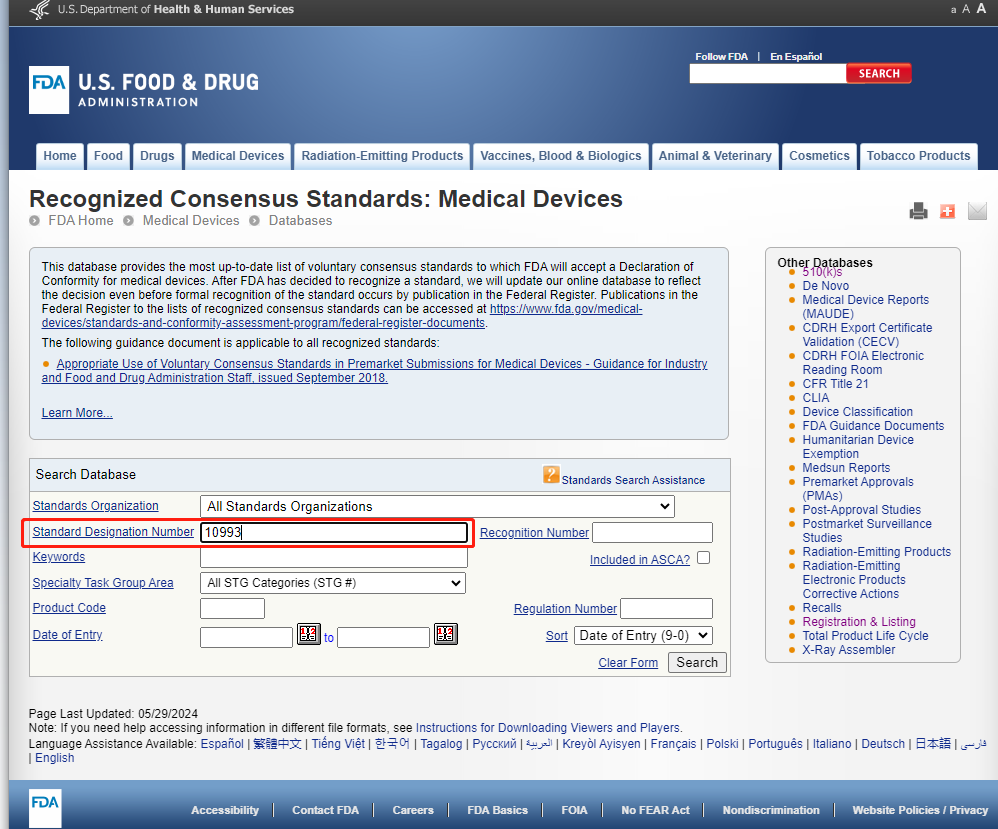
Task: Open the Vaccines, Blood & Biologics tab
Action: [x=561, y=156]
